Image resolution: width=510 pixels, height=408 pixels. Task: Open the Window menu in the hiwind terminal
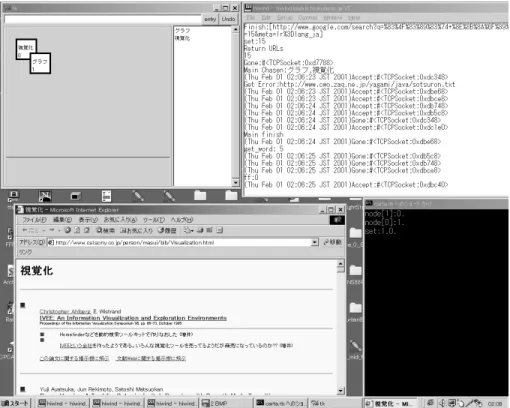pos(333,17)
